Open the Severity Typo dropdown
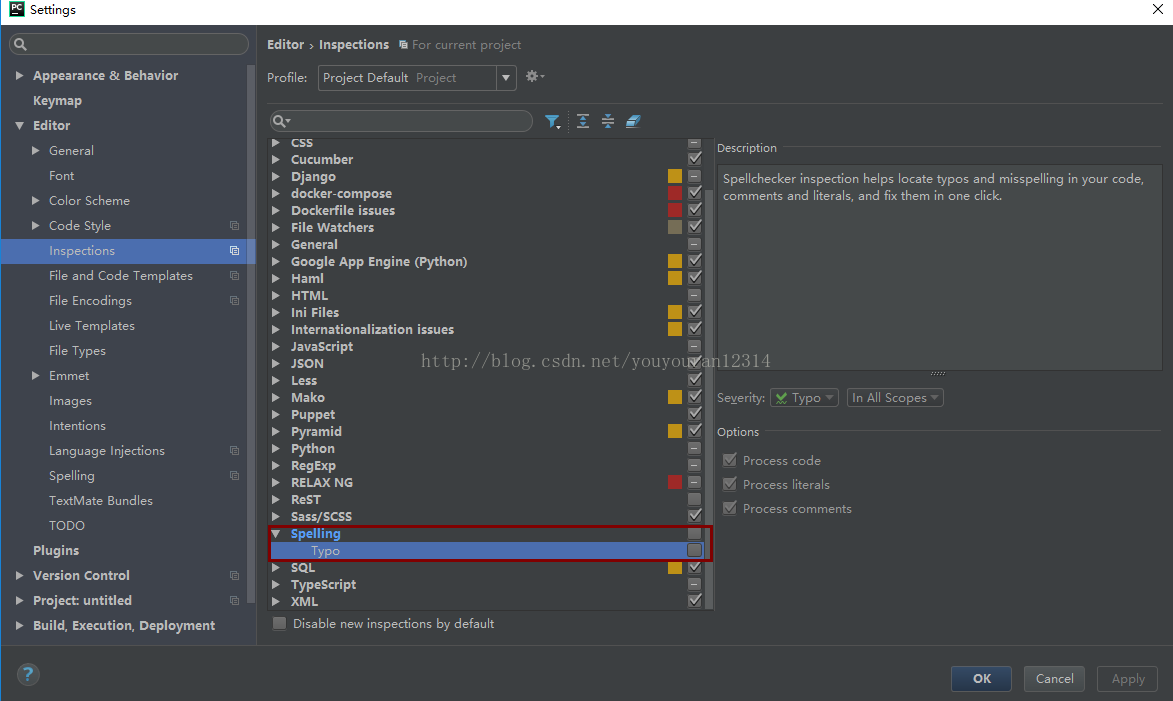The image size is (1173, 701). [804, 398]
